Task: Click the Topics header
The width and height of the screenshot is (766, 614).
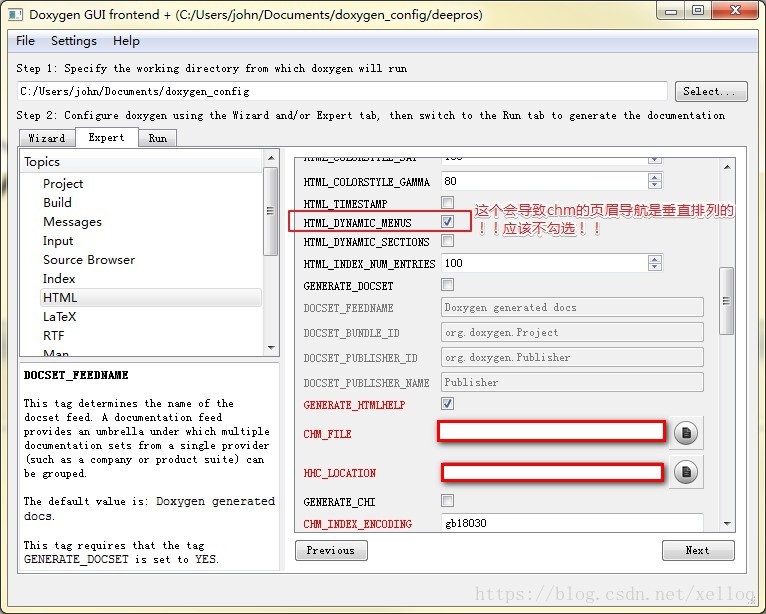Action: (x=141, y=162)
